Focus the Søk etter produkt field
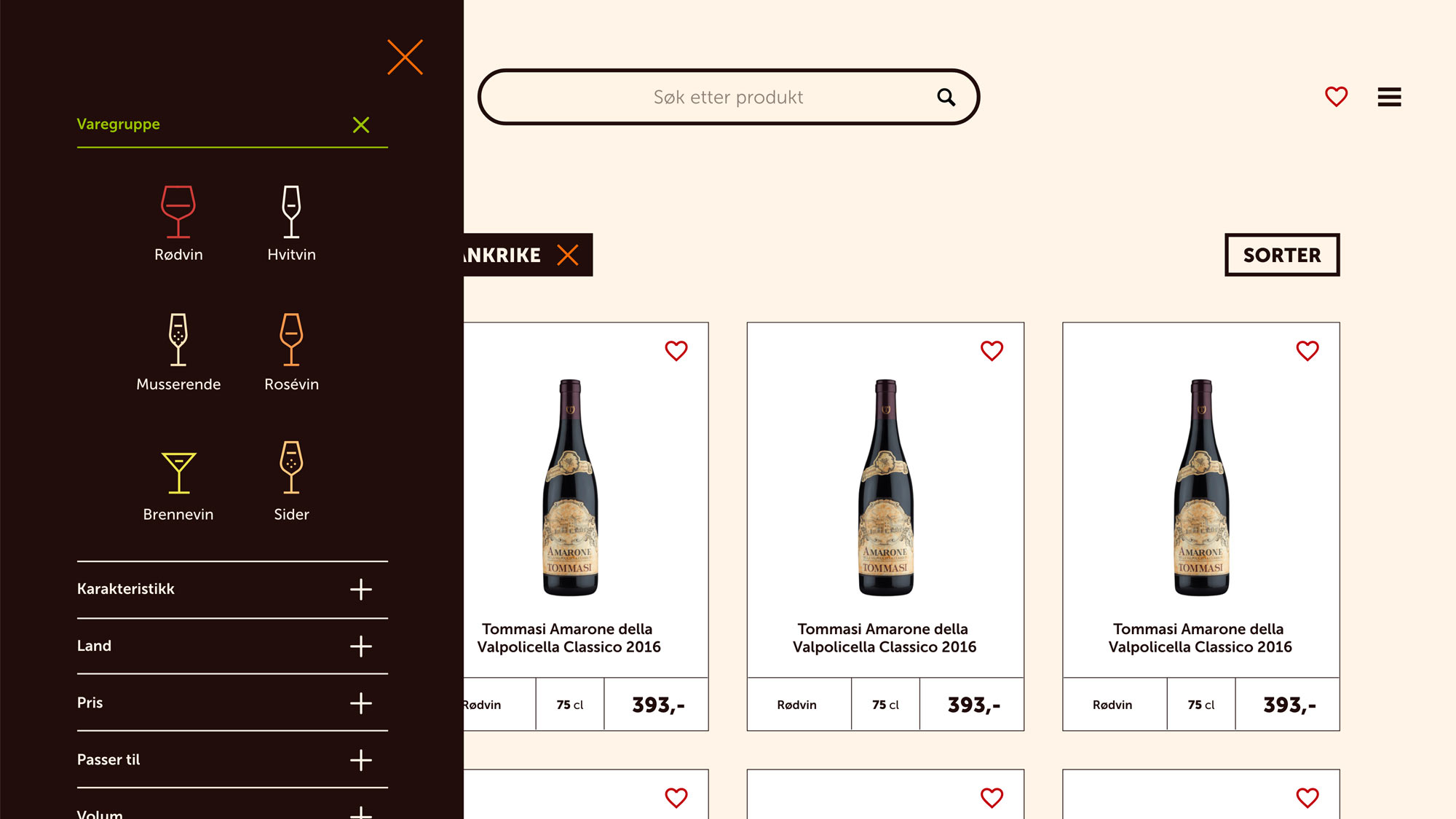This screenshot has height=819, width=1456. pos(728,97)
